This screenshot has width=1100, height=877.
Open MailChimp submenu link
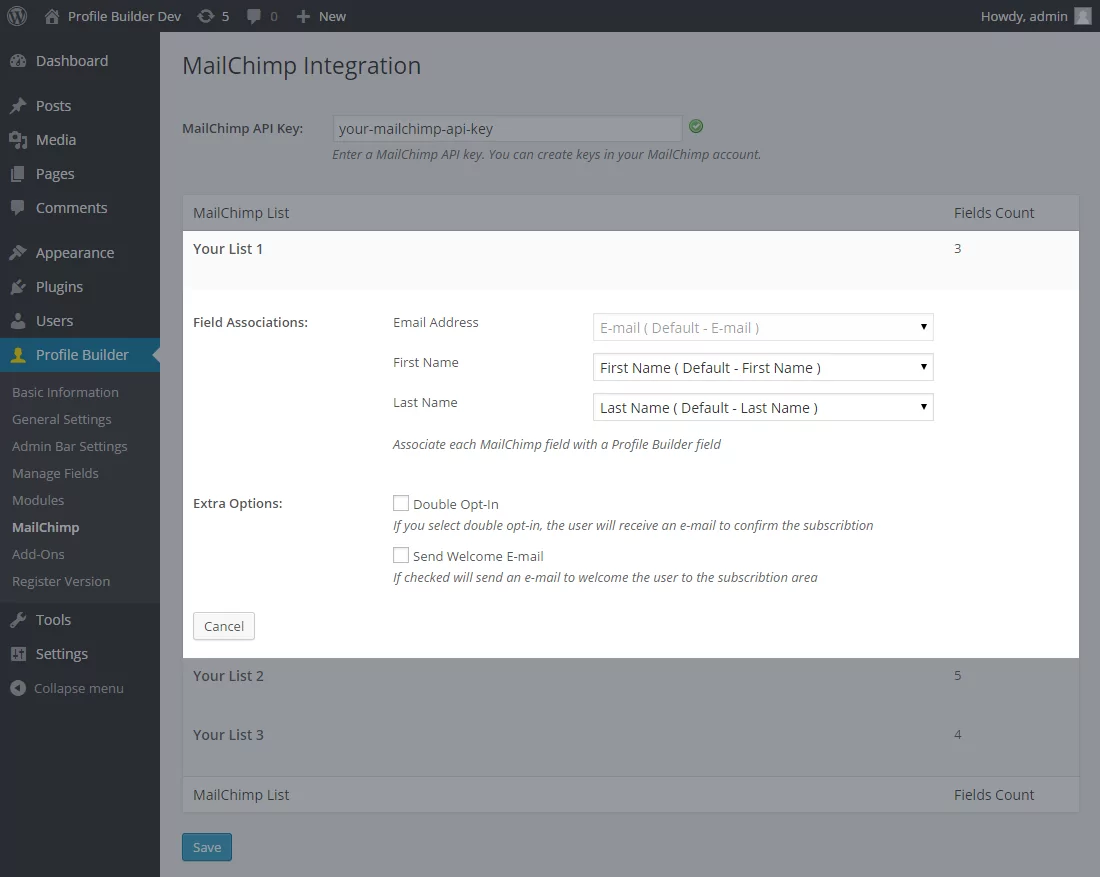(46, 528)
